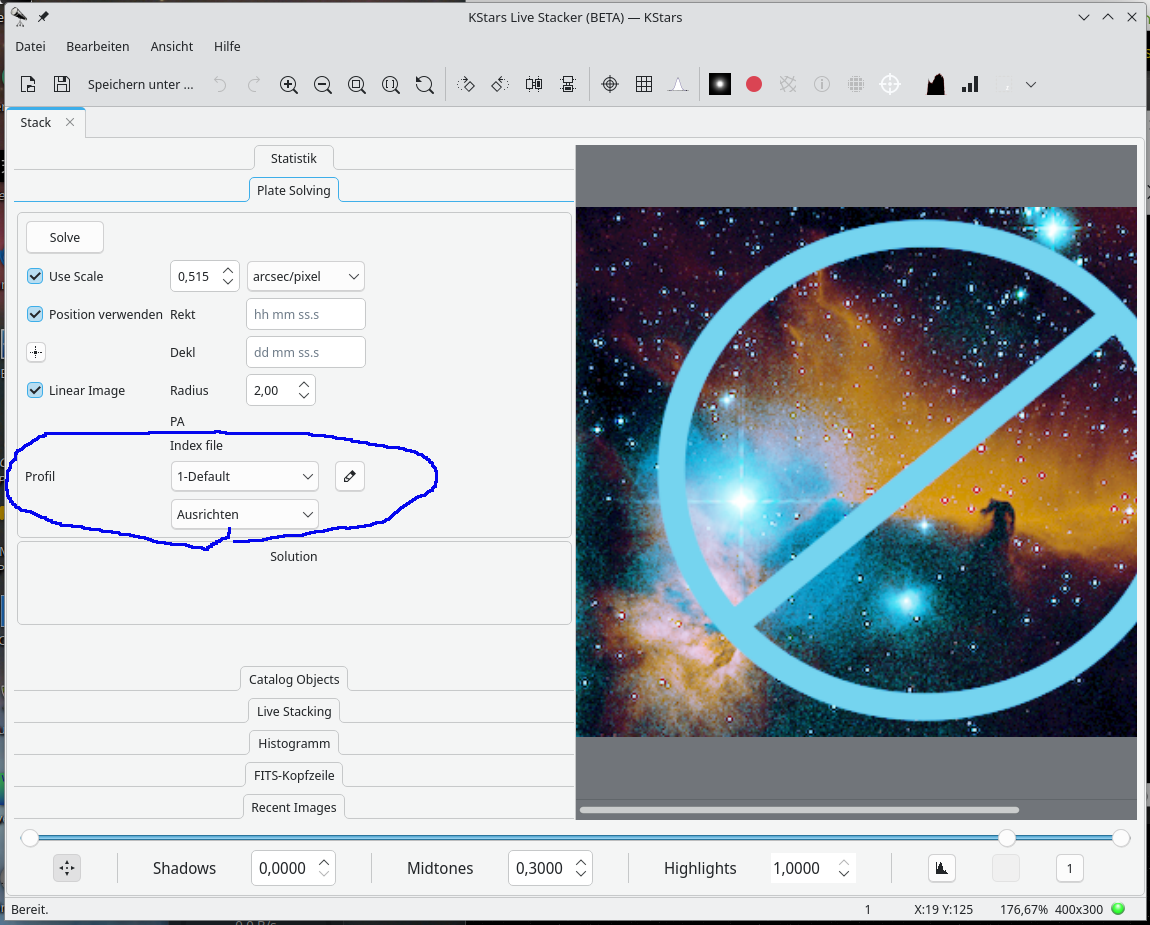The height and width of the screenshot is (925, 1150).
Task: Zoom out of the image
Action: (323, 84)
